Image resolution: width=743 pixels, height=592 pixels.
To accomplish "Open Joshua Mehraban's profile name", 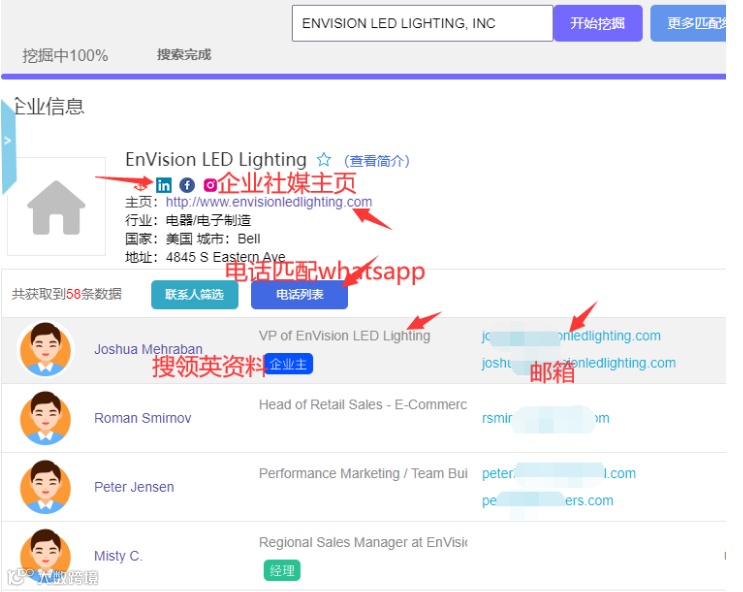I will point(148,349).
